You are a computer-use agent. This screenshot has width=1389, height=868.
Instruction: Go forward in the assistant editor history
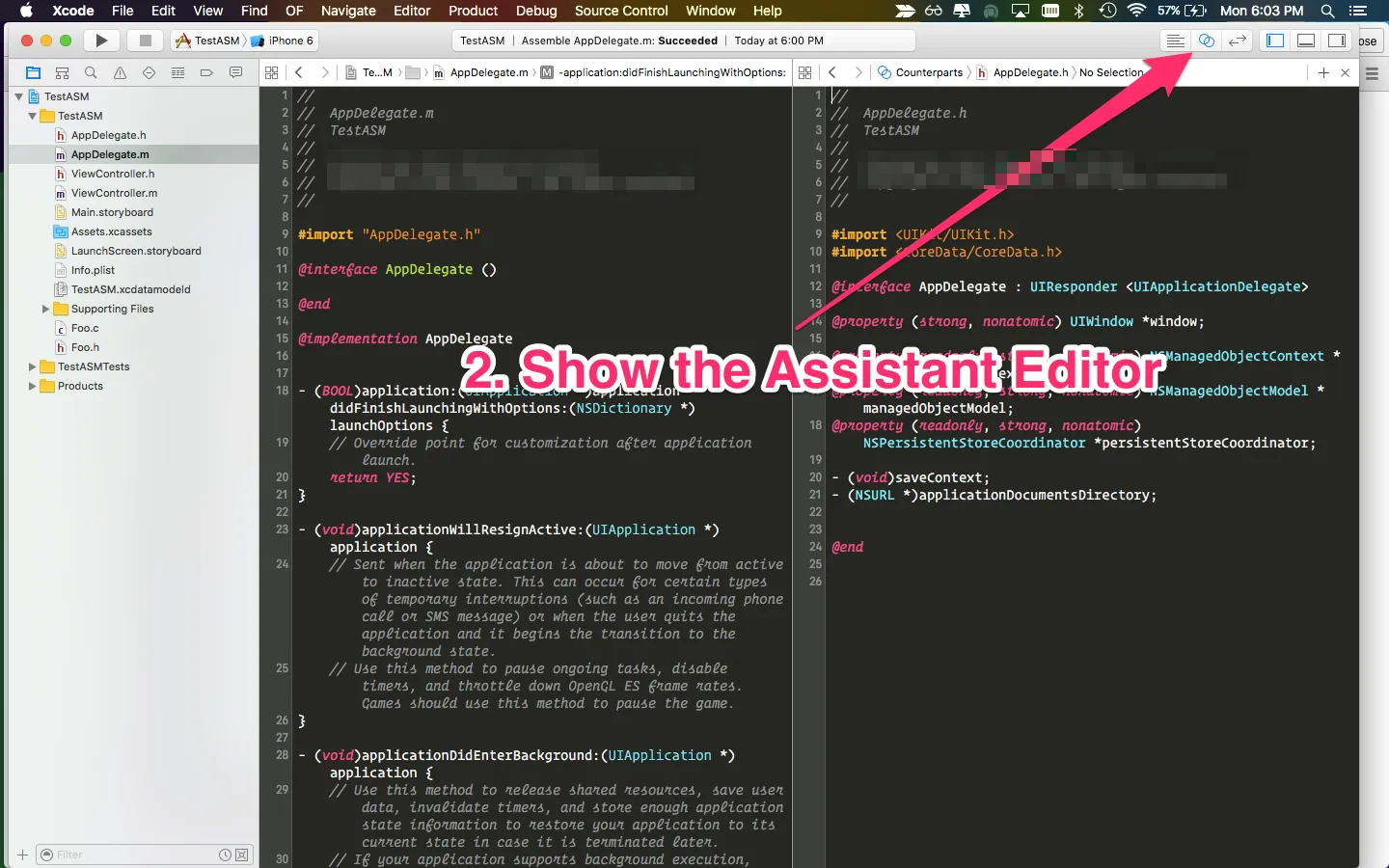(x=858, y=72)
